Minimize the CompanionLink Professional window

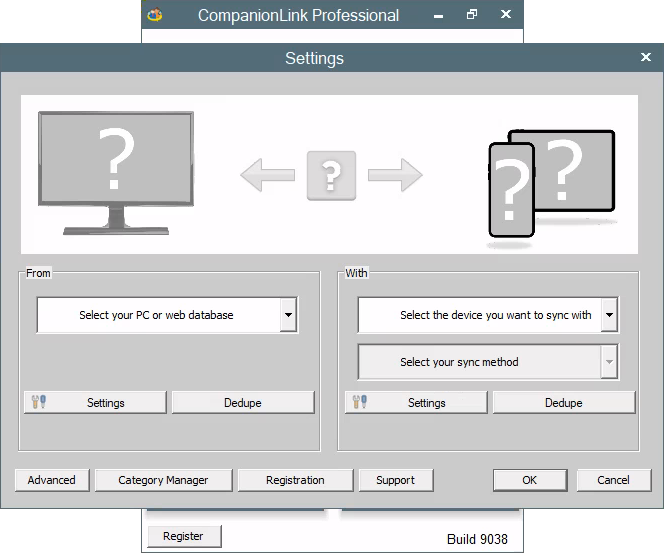click(x=439, y=15)
